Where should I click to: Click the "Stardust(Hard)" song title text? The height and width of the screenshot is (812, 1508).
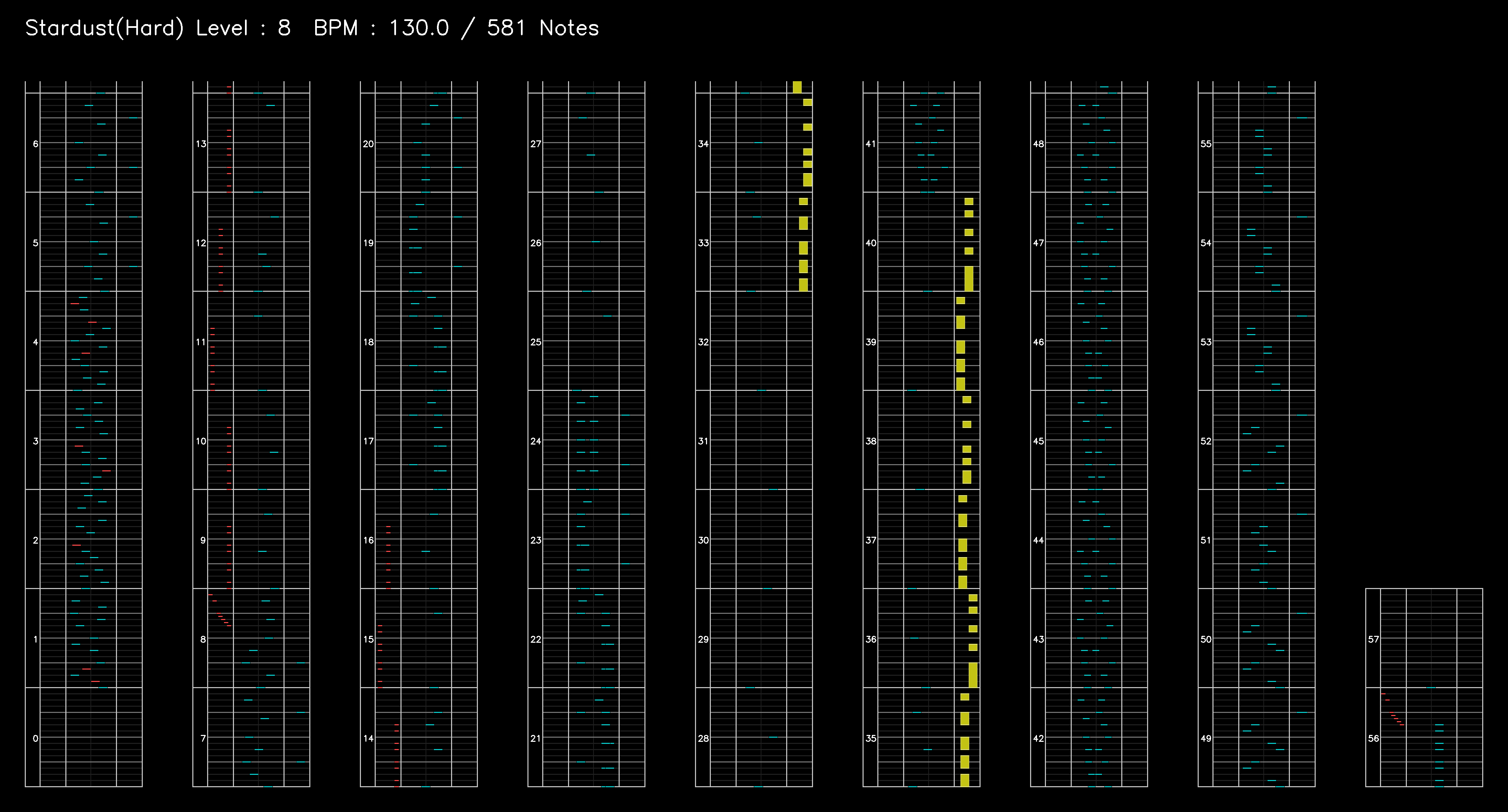coord(105,28)
